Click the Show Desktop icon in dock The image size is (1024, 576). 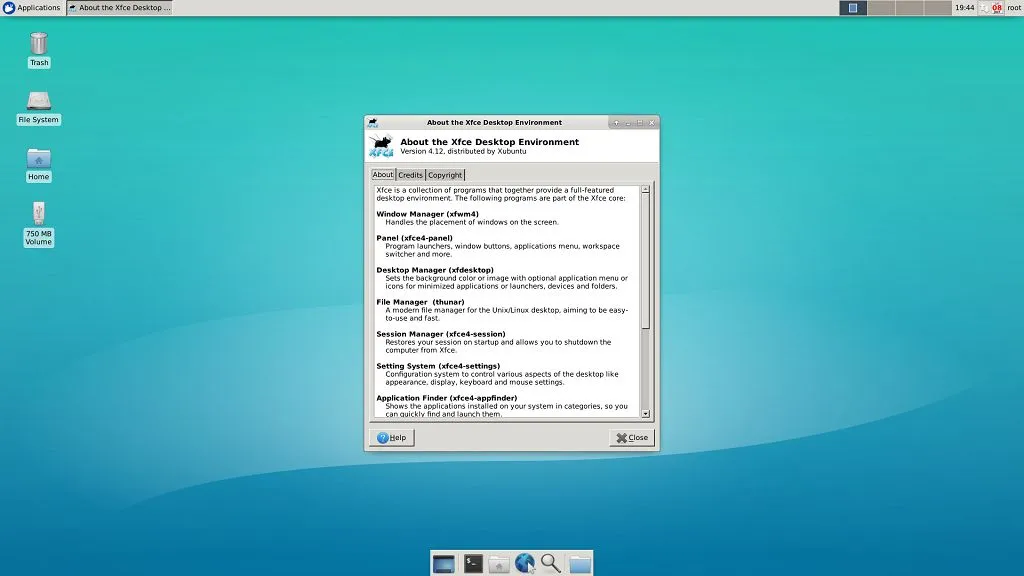click(x=444, y=564)
